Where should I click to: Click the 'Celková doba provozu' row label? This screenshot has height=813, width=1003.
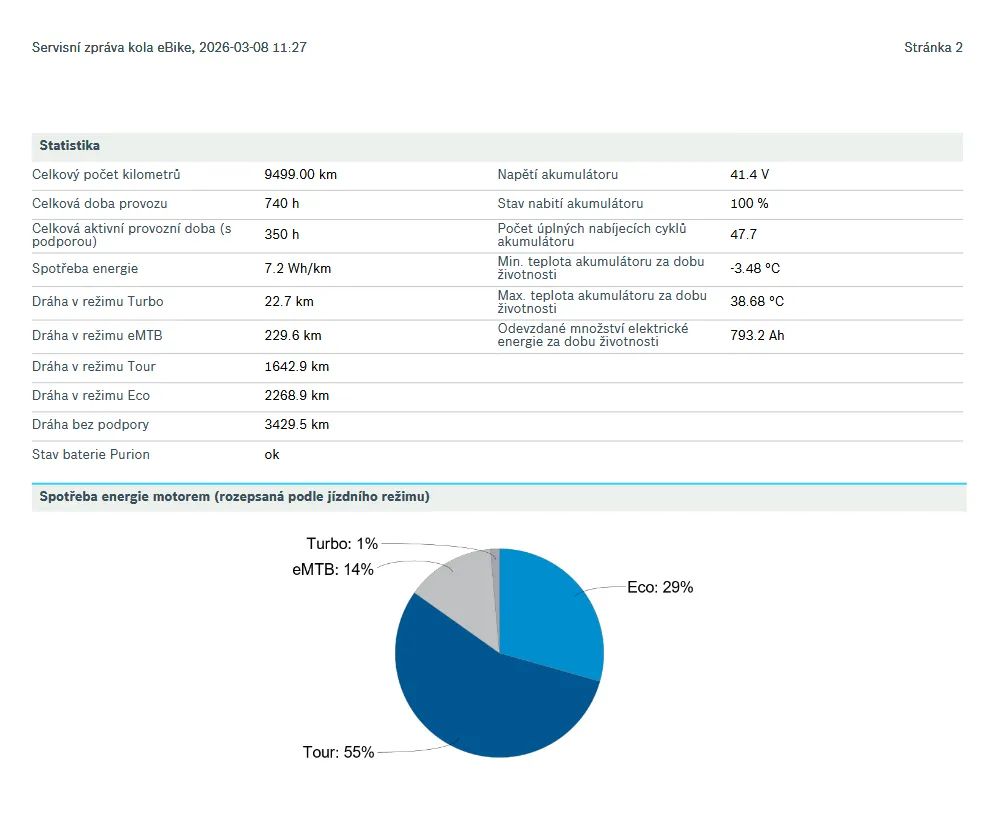point(100,204)
